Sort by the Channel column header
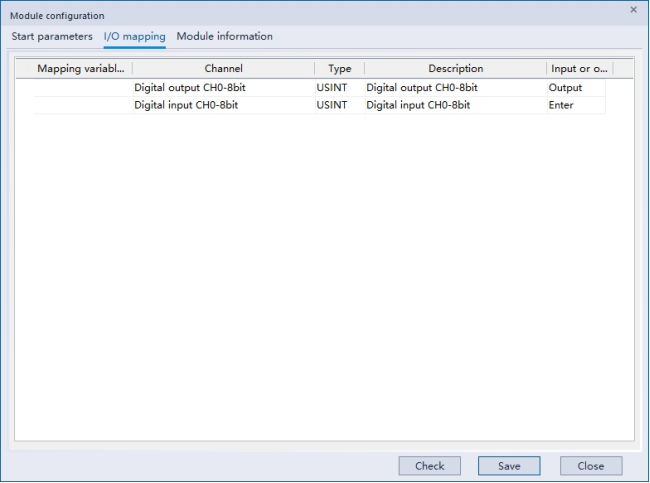Screen dimensions: 650x483 [223, 69]
